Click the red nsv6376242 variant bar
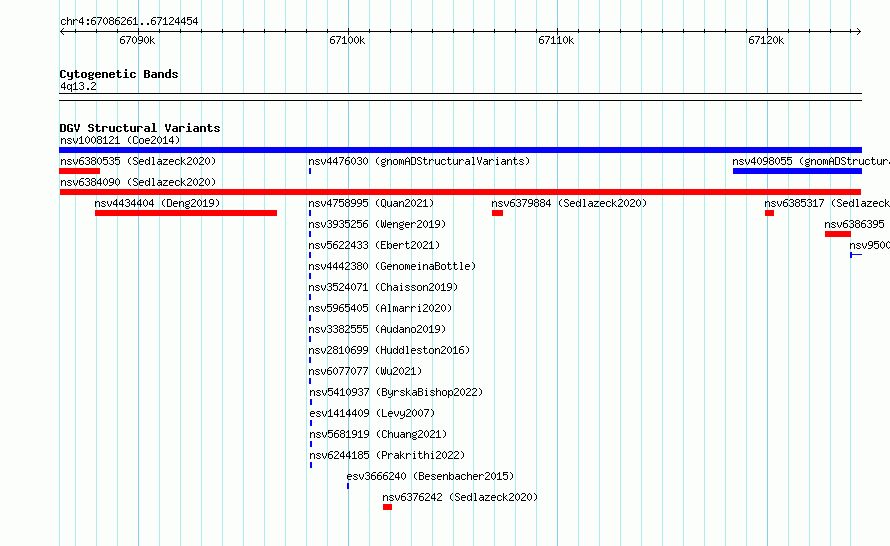This screenshot has width=890, height=546. [387, 507]
